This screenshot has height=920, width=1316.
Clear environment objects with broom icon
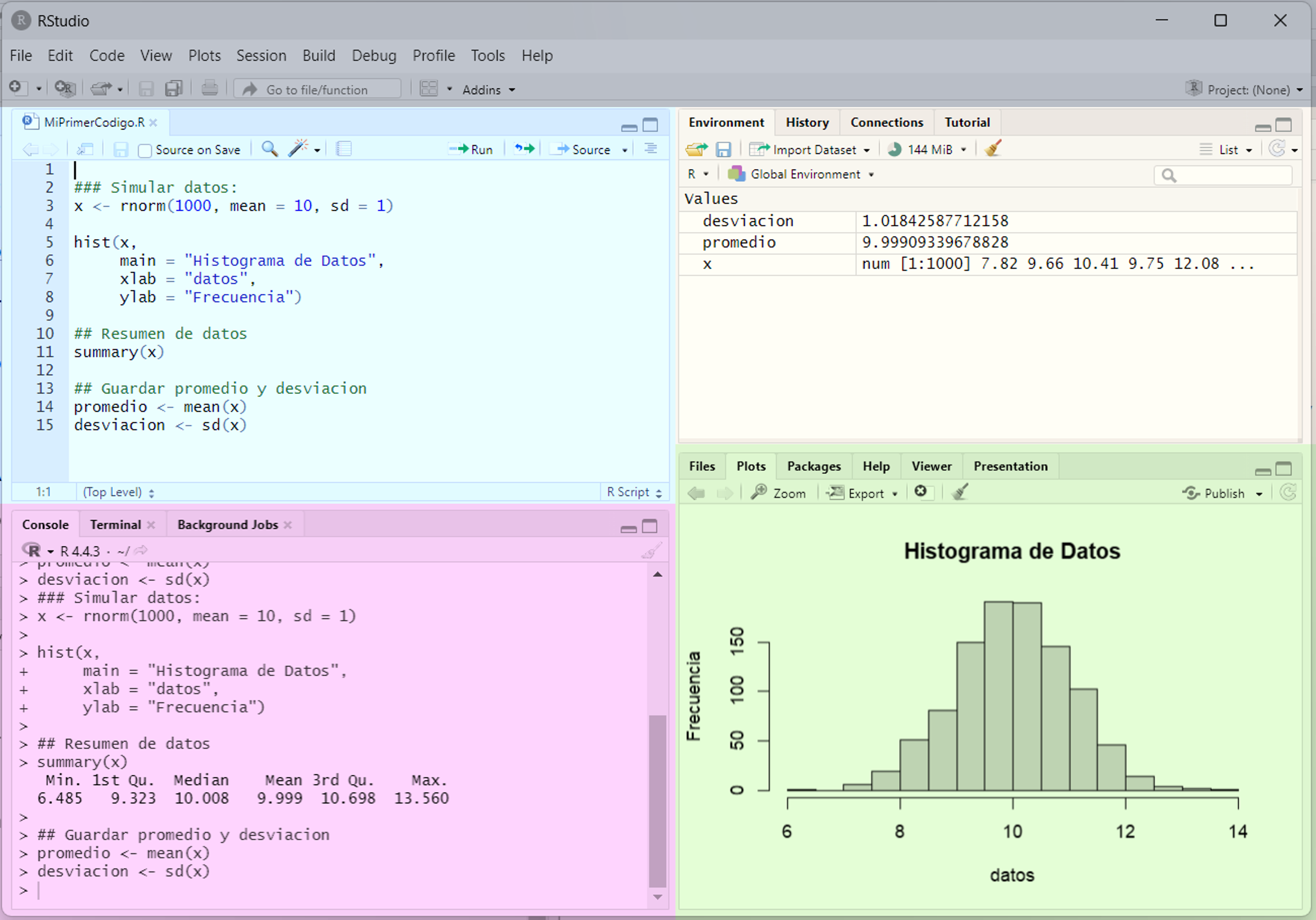click(x=993, y=149)
